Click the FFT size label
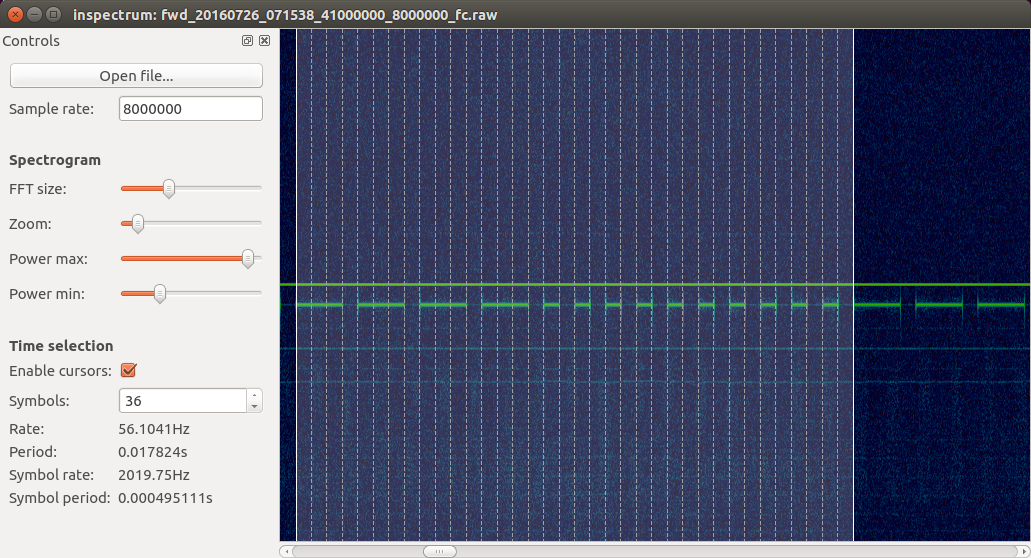The width and height of the screenshot is (1031, 558). point(37,189)
